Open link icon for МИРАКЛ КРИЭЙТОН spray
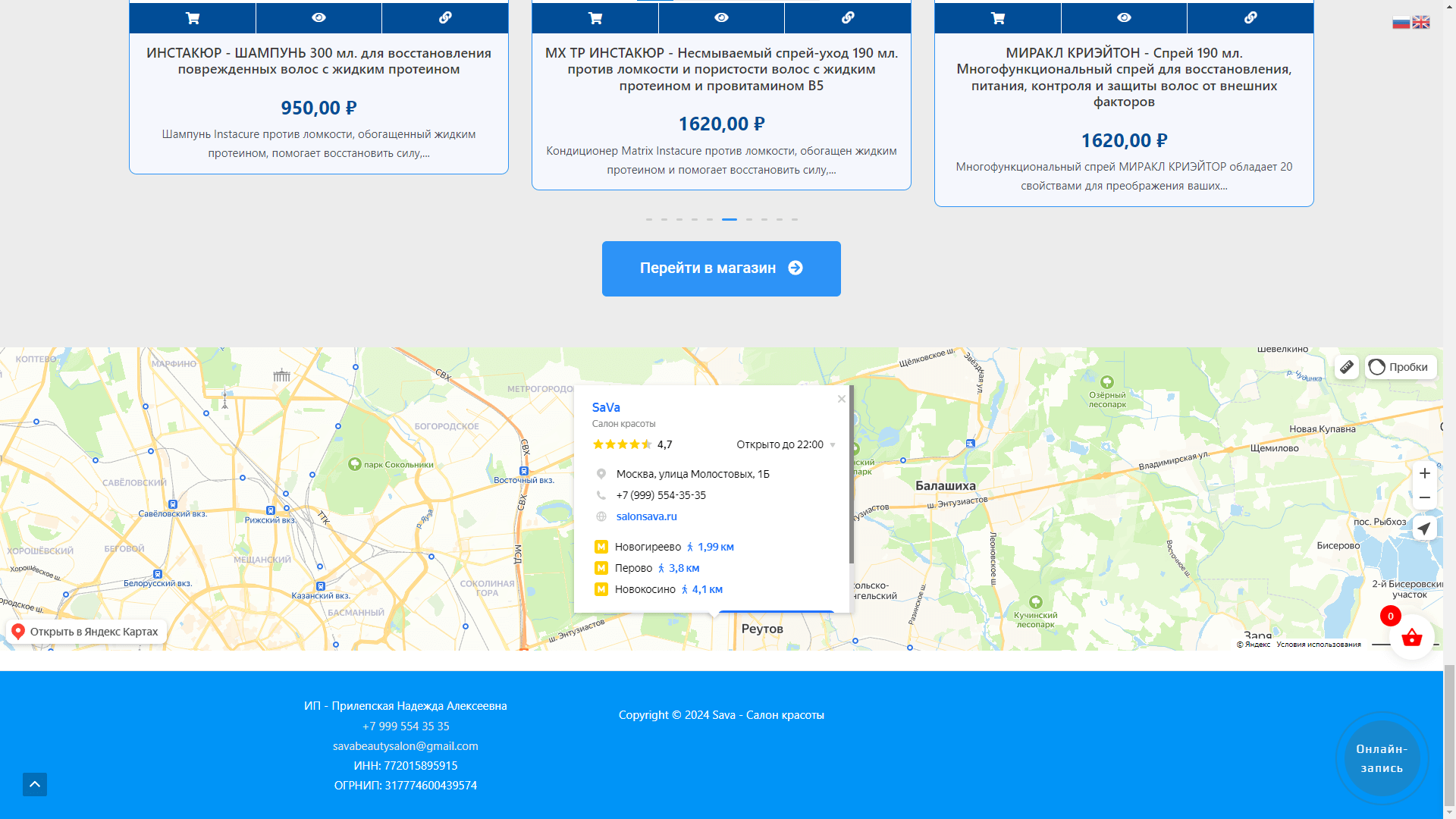Viewport: 1456px width, 819px height. (x=1250, y=17)
